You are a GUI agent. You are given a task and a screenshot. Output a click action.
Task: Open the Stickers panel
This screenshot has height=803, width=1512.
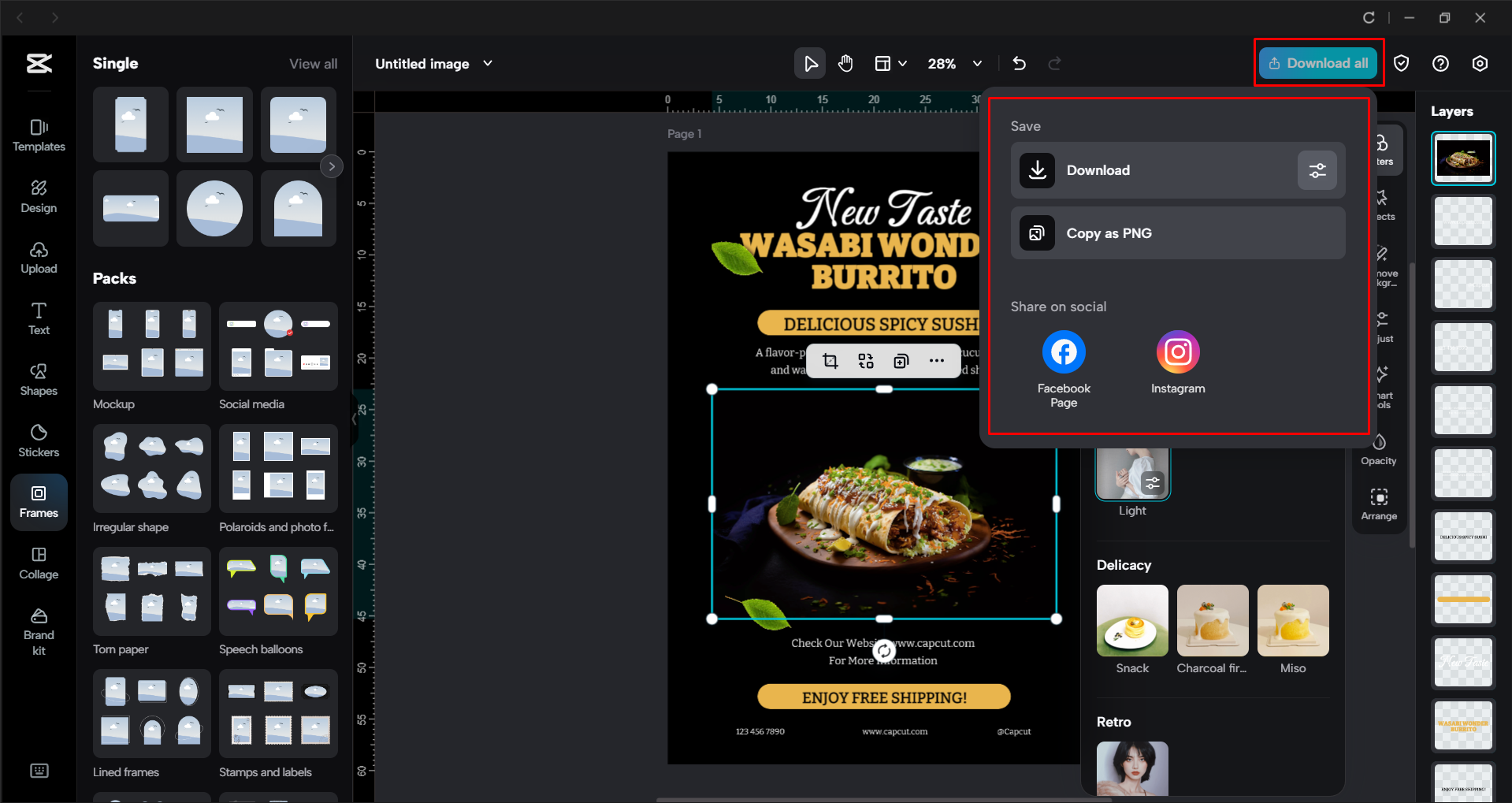pos(39,440)
